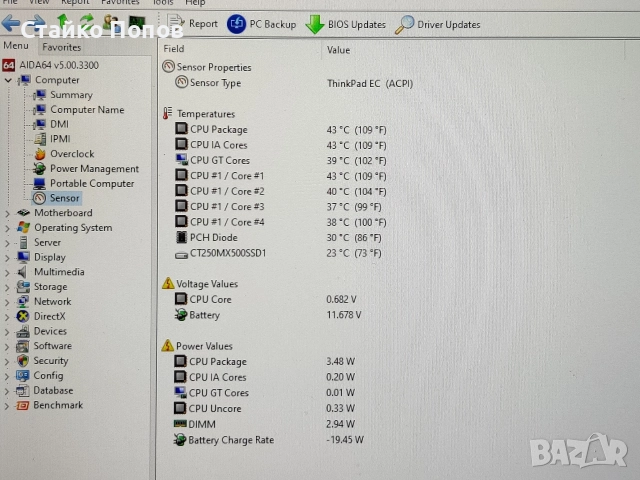Click the Software category icon
Viewport: 640px width, 480px height.
click(23, 346)
